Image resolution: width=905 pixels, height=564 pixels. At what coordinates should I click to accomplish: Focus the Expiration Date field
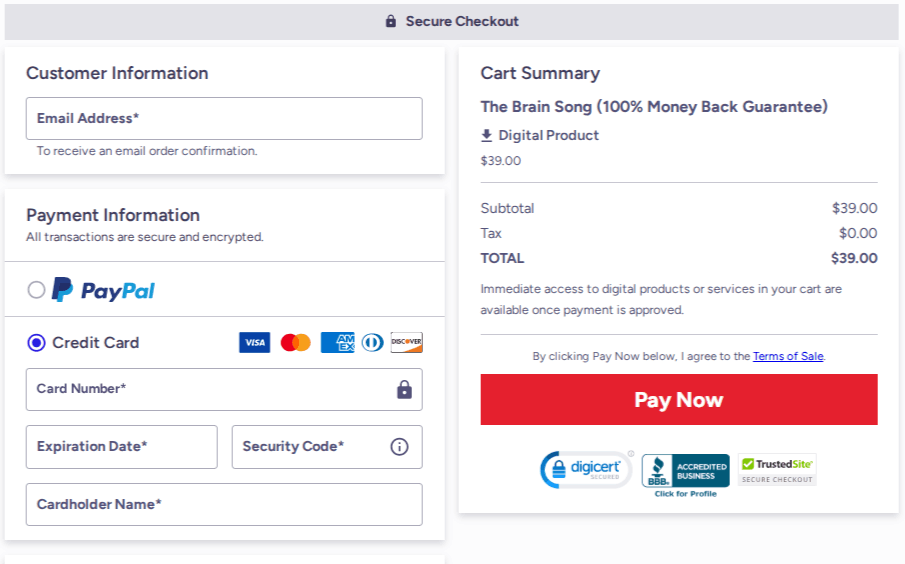point(121,447)
